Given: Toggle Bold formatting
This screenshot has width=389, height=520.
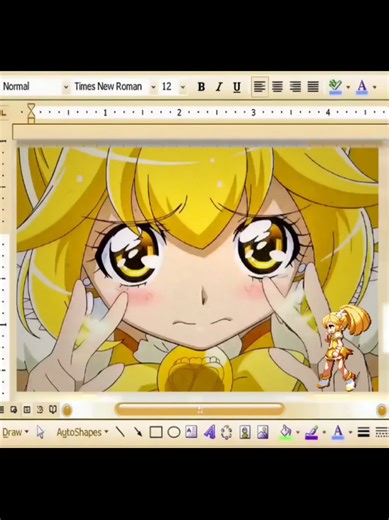Looking at the screenshot, I should [201, 87].
